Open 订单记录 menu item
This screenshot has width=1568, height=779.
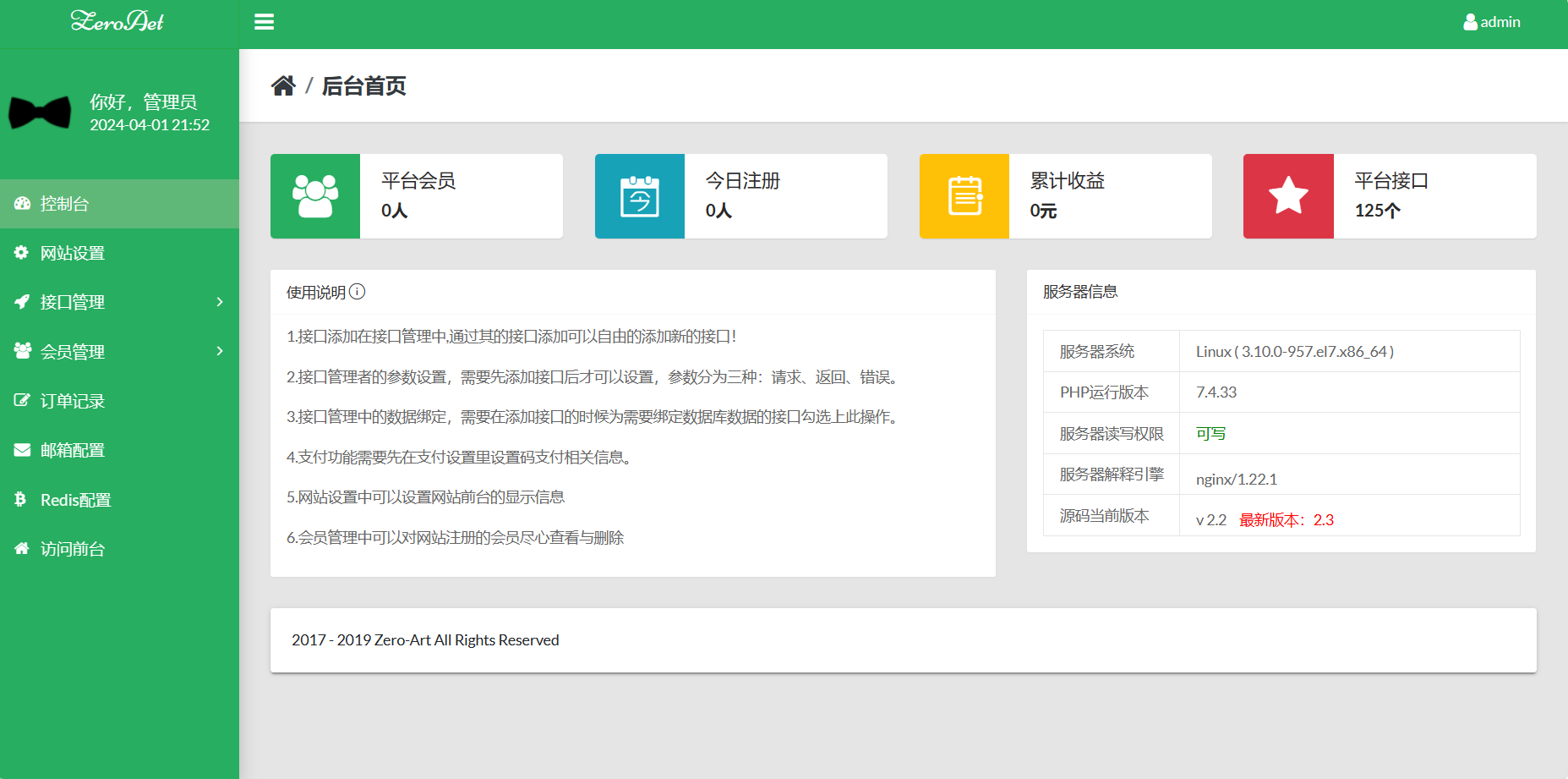pos(119,401)
